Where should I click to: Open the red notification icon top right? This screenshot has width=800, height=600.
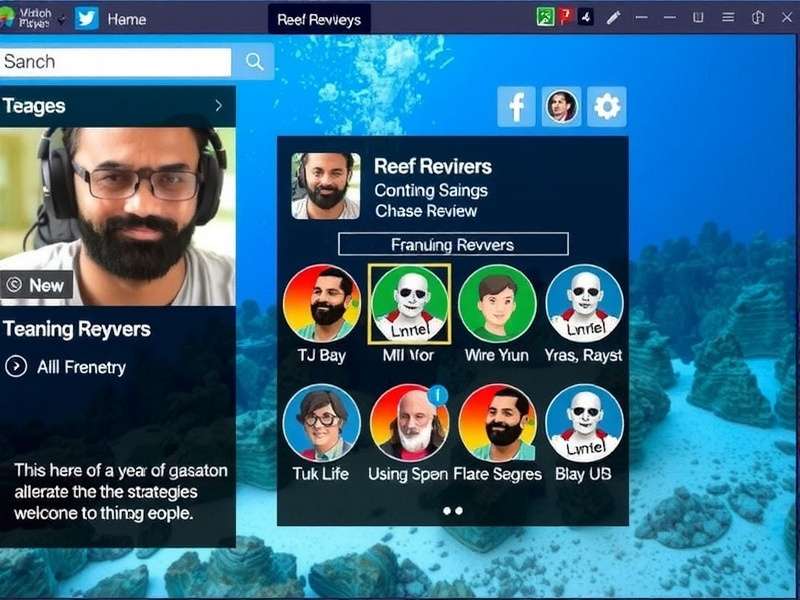[x=565, y=16]
